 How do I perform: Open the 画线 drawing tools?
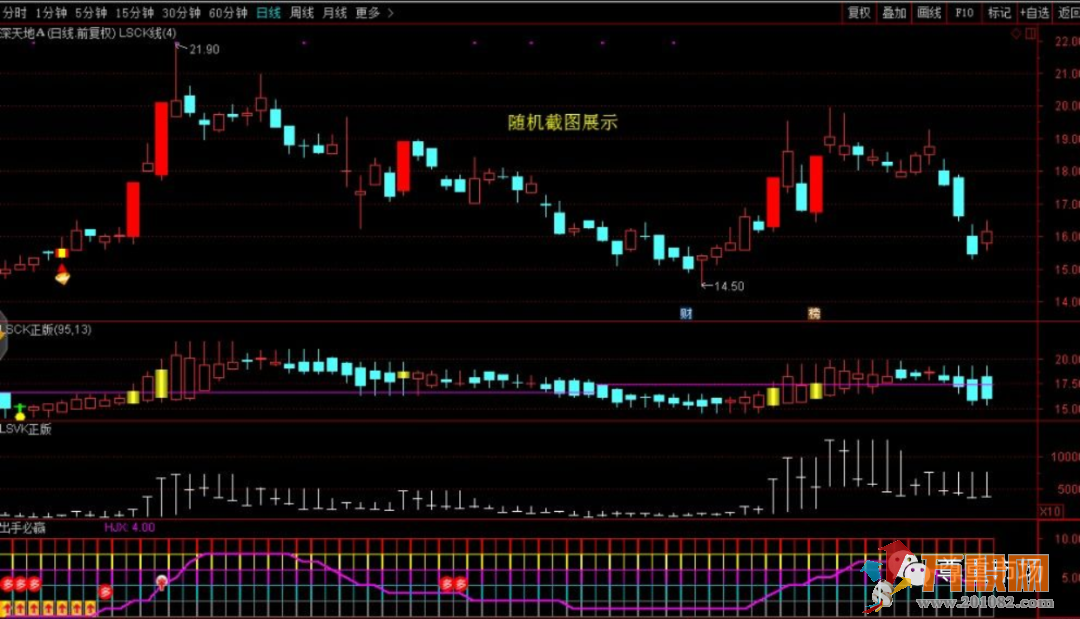pyautogui.click(x=929, y=12)
